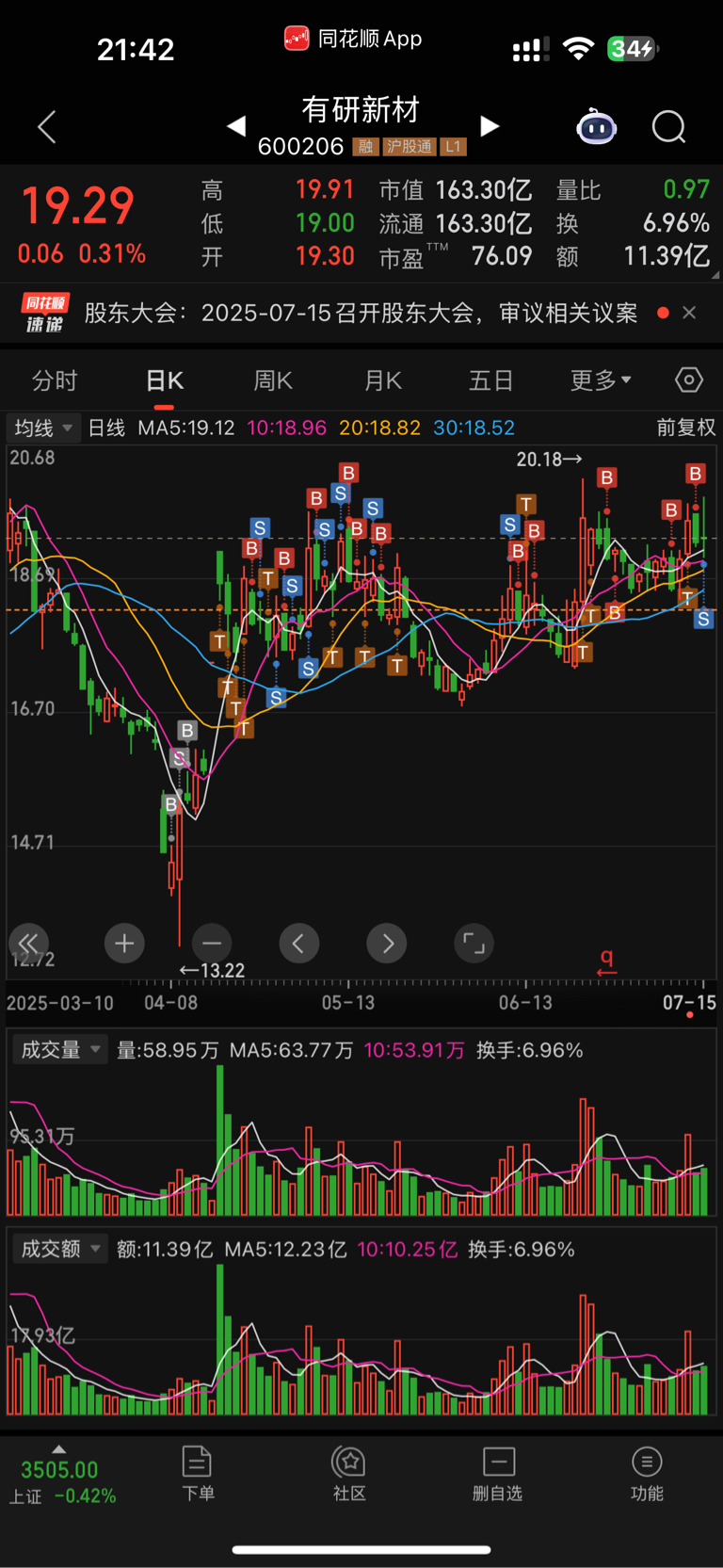
Task: Select the 日K tab
Action: click(x=165, y=380)
